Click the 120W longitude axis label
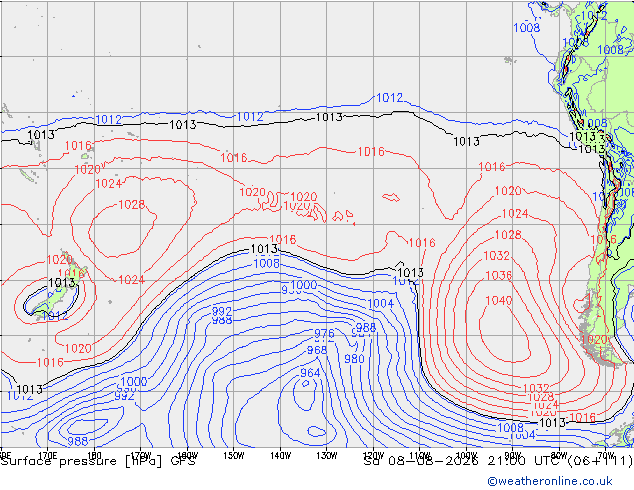The height and width of the screenshot is (490, 634). click(x=373, y=455)
